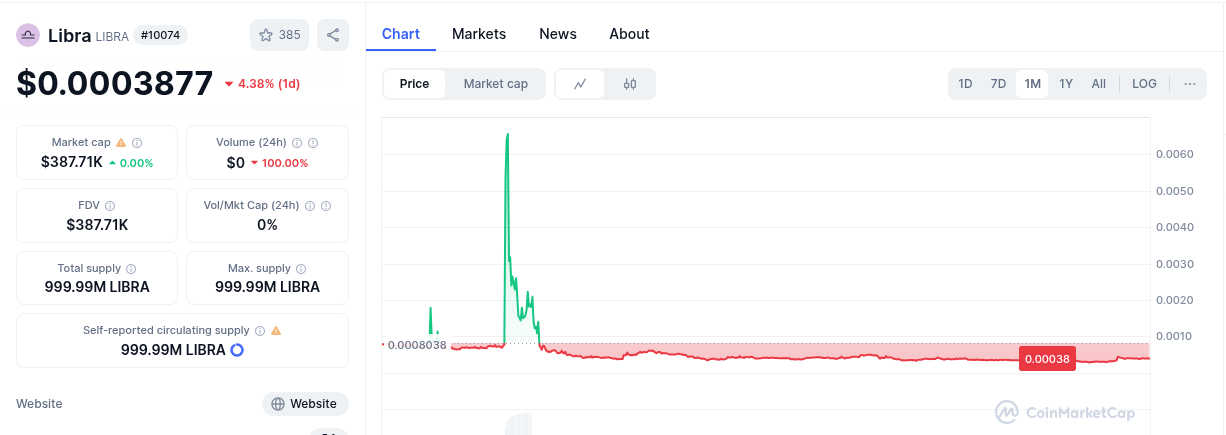Click the Volume $0 value
This screenshot has width=1226, height=435.
(x=236, y=162)
